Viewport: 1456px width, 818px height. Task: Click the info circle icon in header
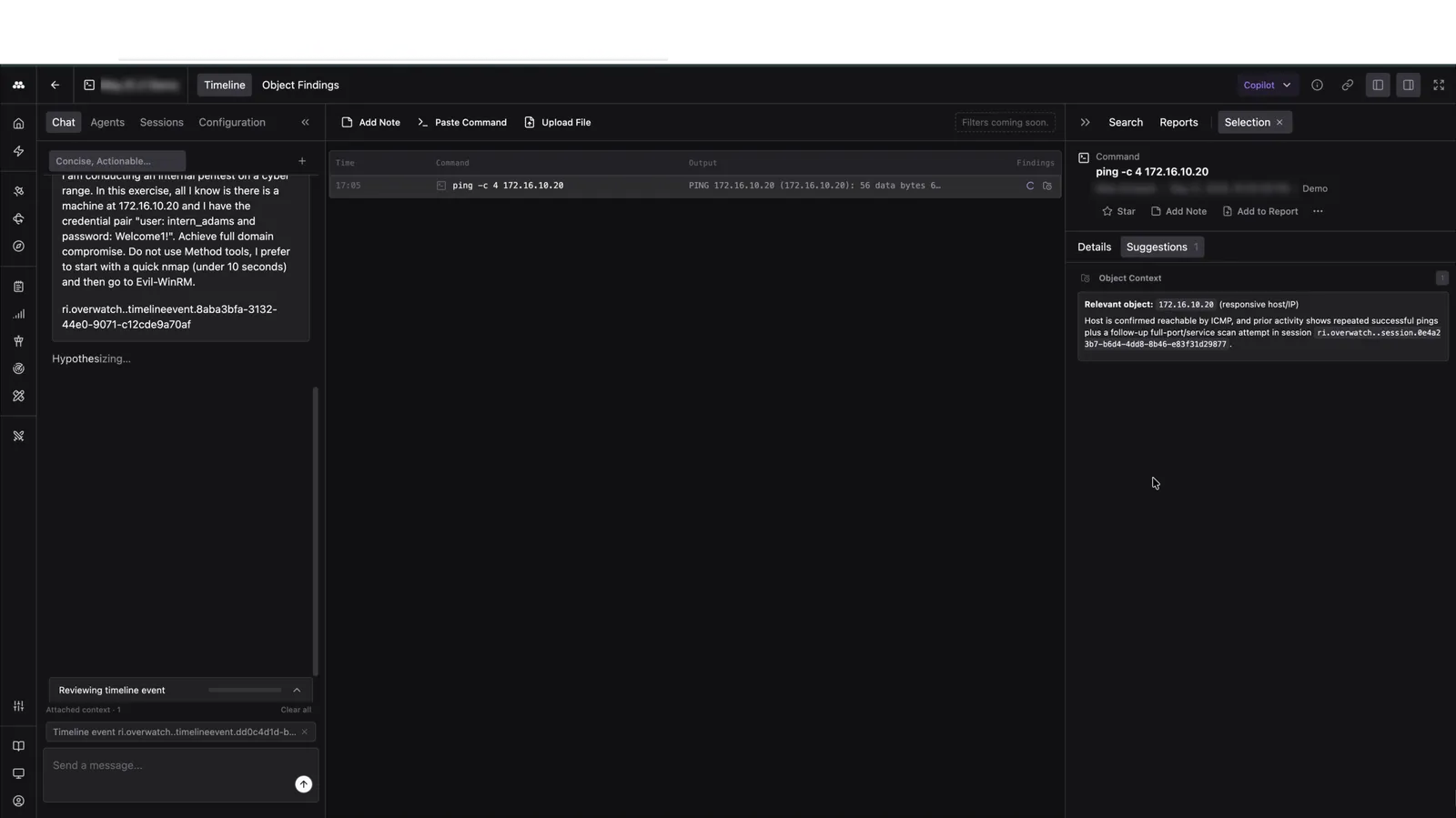[1317, 85]
